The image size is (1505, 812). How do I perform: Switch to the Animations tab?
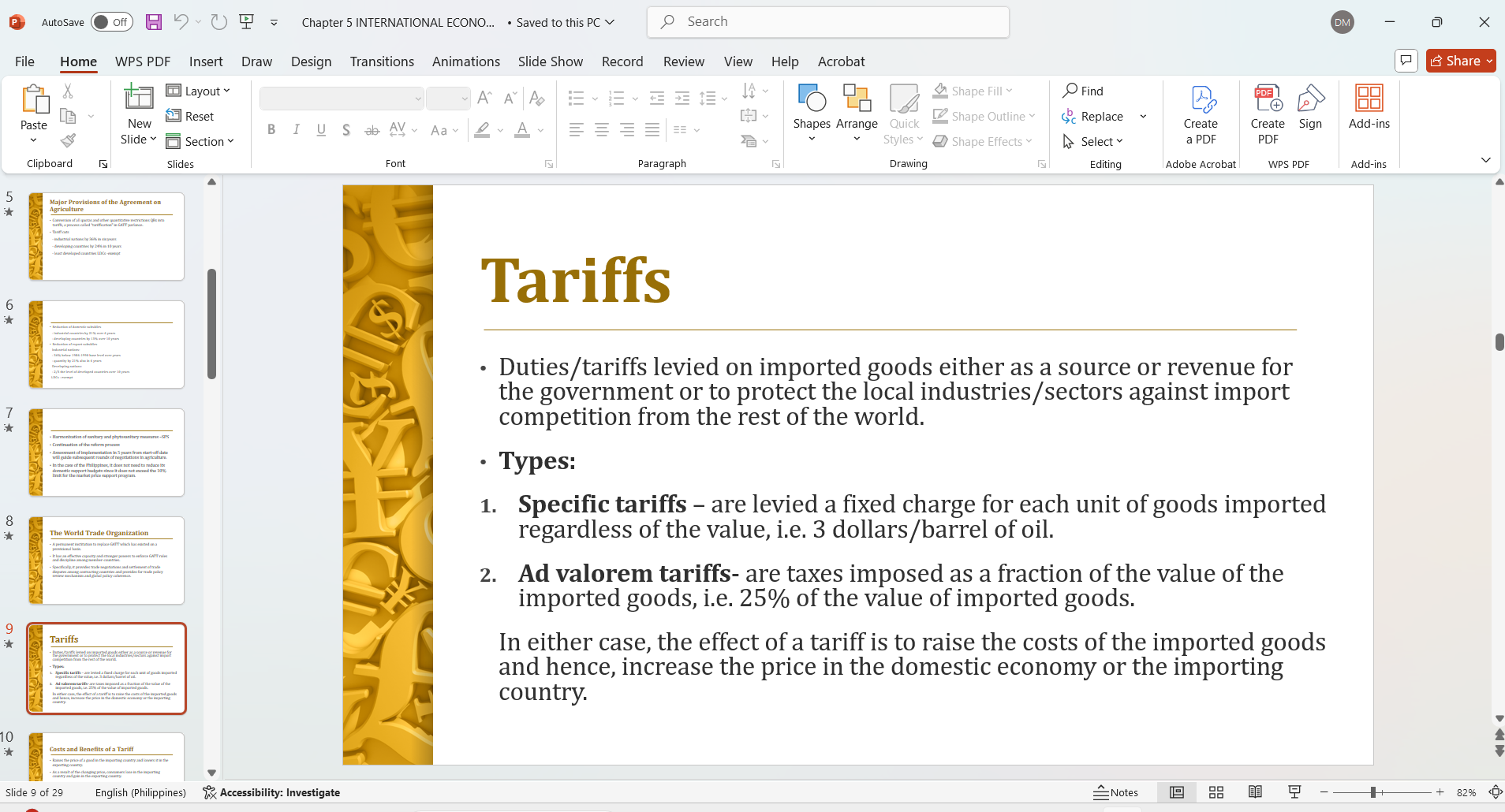466,61
